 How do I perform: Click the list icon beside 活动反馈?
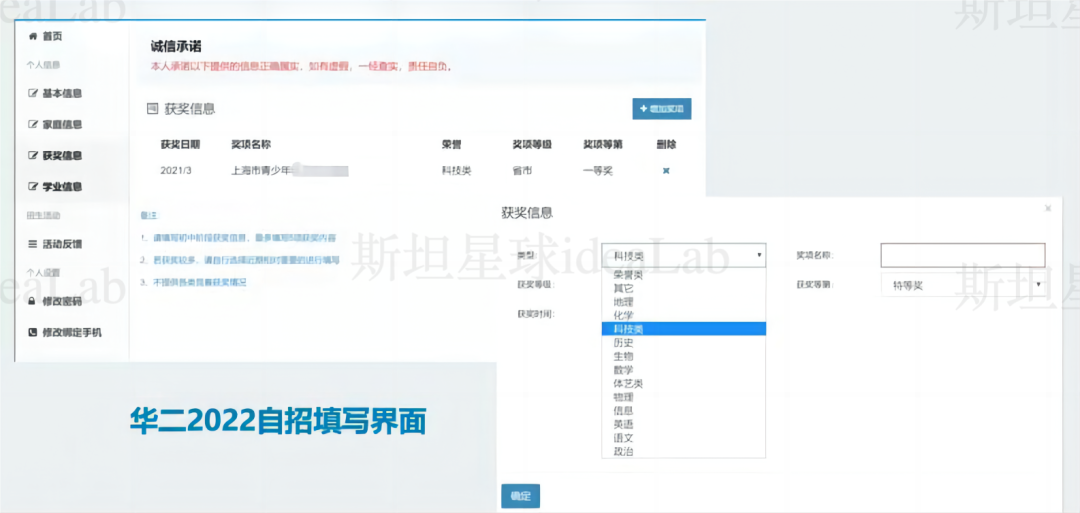(33, 244)
